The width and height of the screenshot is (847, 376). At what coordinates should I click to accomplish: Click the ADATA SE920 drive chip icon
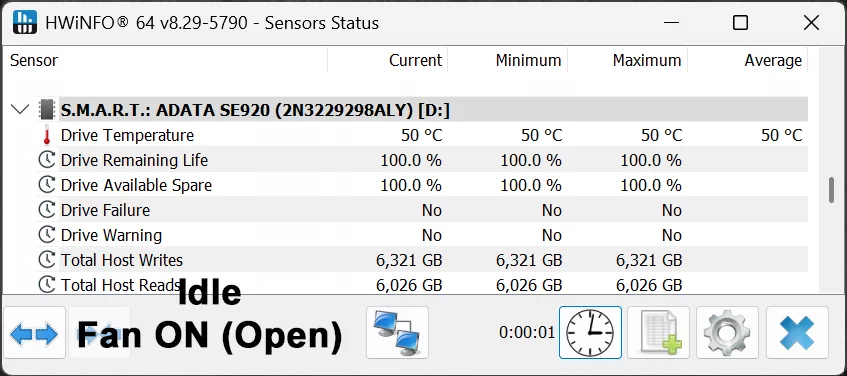47,110
